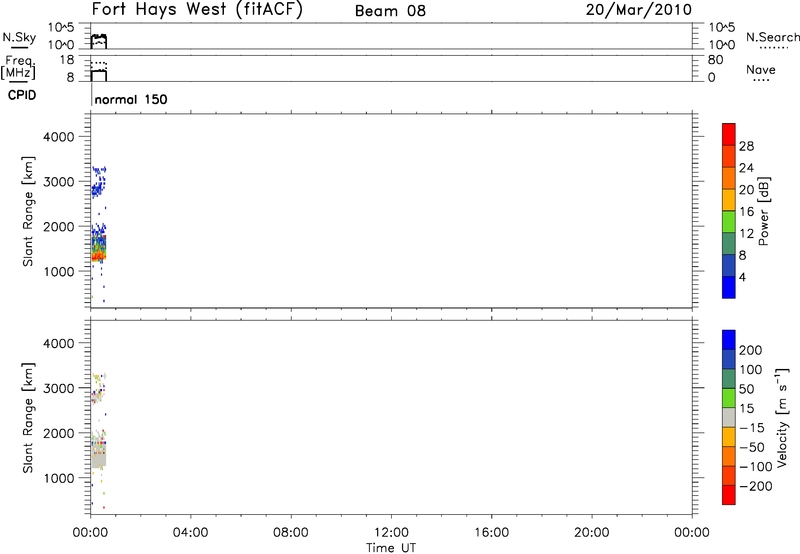Click the left '10^5' noise axis label
This screenshot has width=800, height=554.
(61, 28)
